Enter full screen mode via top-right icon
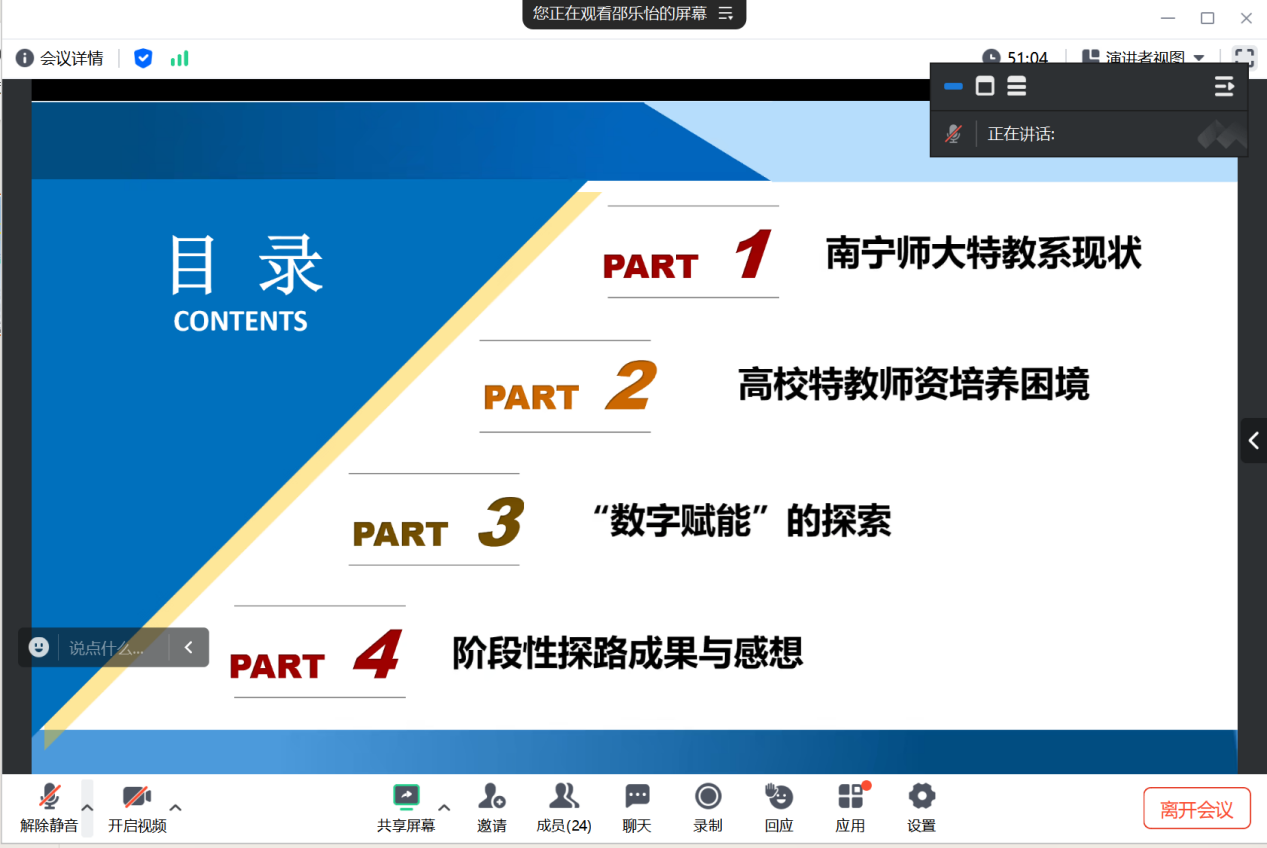 (1244, 58)
